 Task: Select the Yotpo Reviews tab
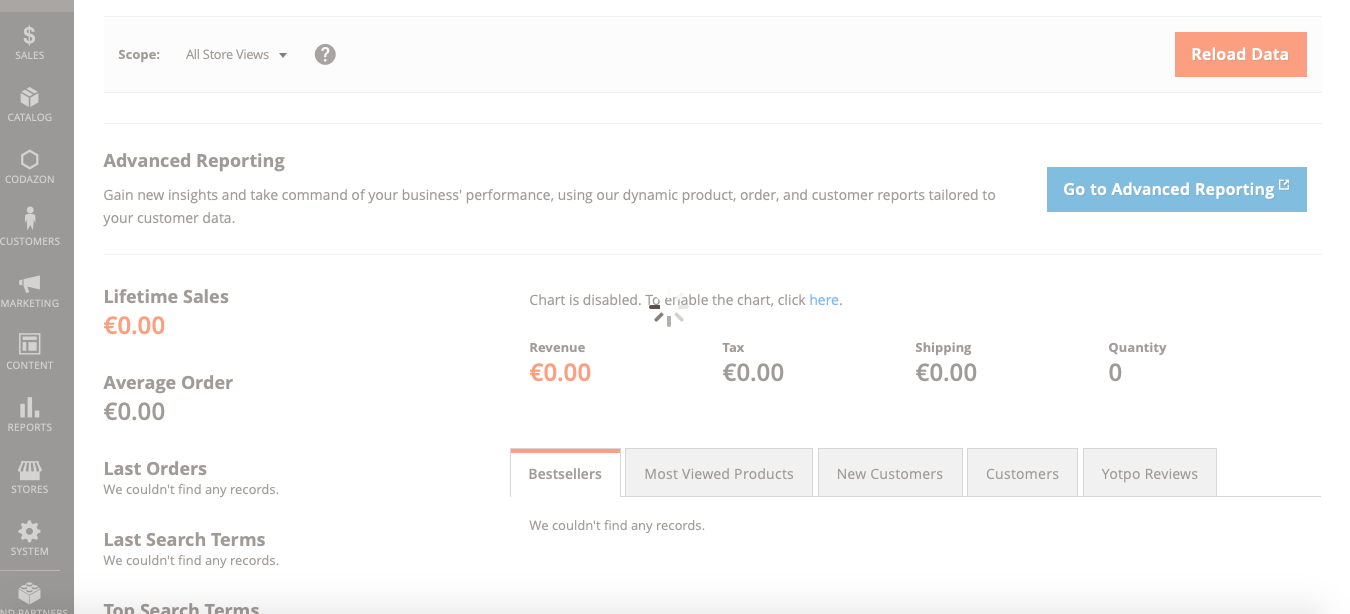coord(1149,472)
